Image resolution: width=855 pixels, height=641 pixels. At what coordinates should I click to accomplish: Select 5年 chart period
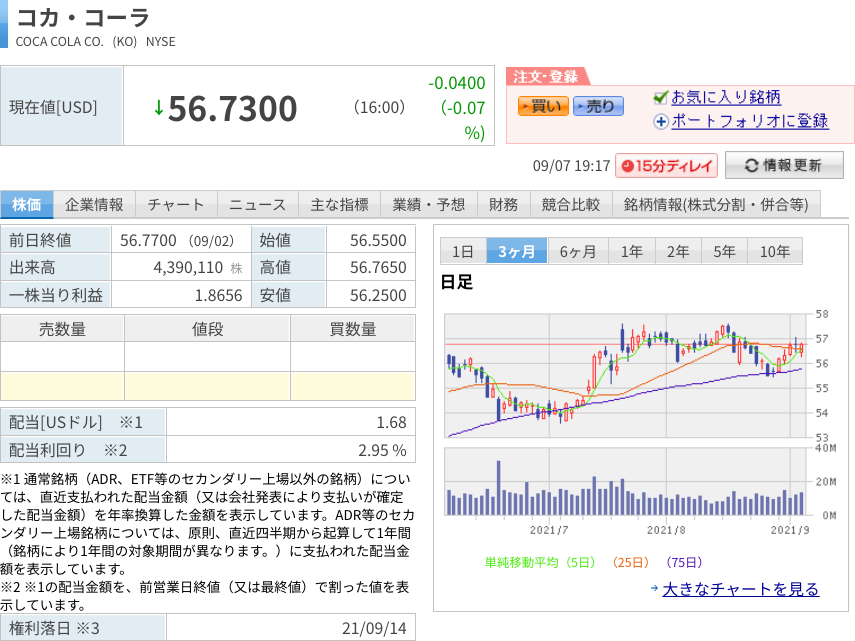[x=725, y=251]
